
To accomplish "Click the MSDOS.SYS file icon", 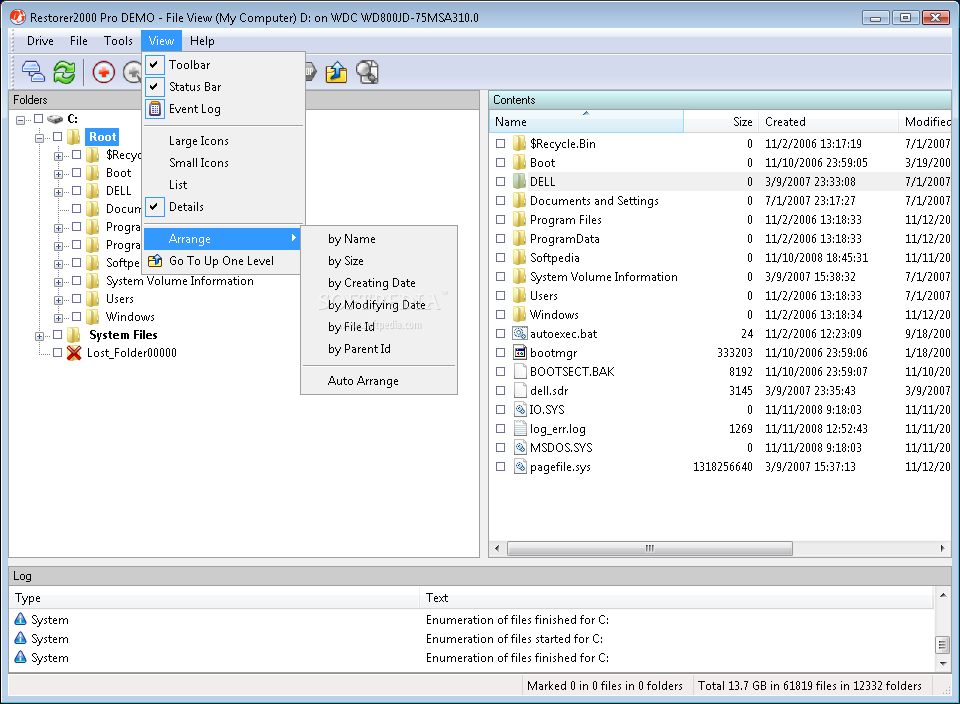I will pos(520,447).
